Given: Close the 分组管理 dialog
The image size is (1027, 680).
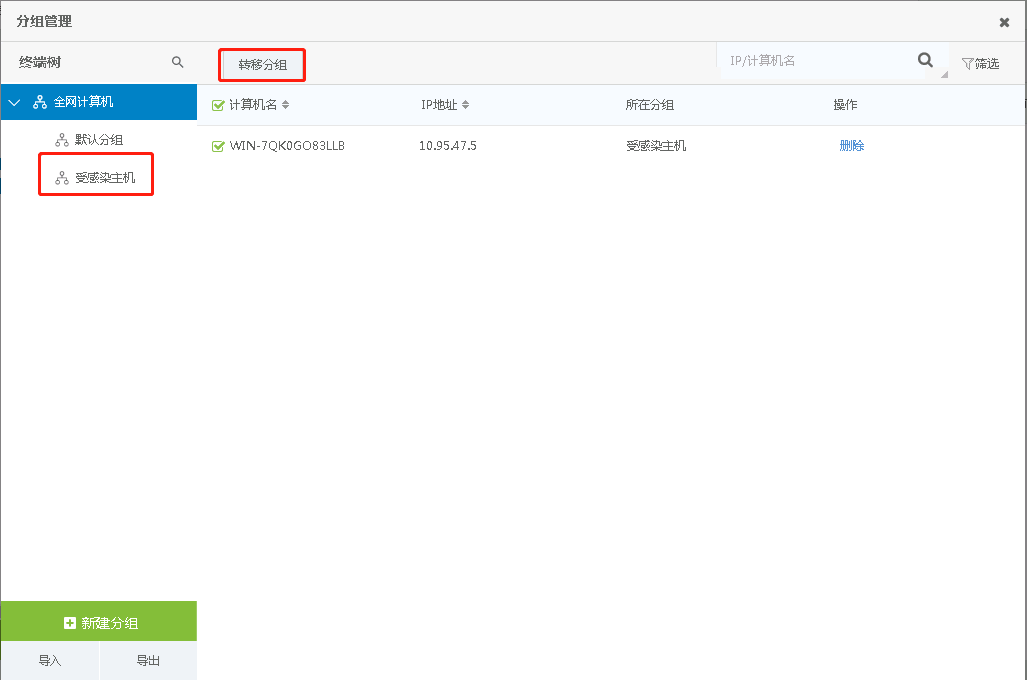Looking at the screenshot, I should [x=1004, y=22].
